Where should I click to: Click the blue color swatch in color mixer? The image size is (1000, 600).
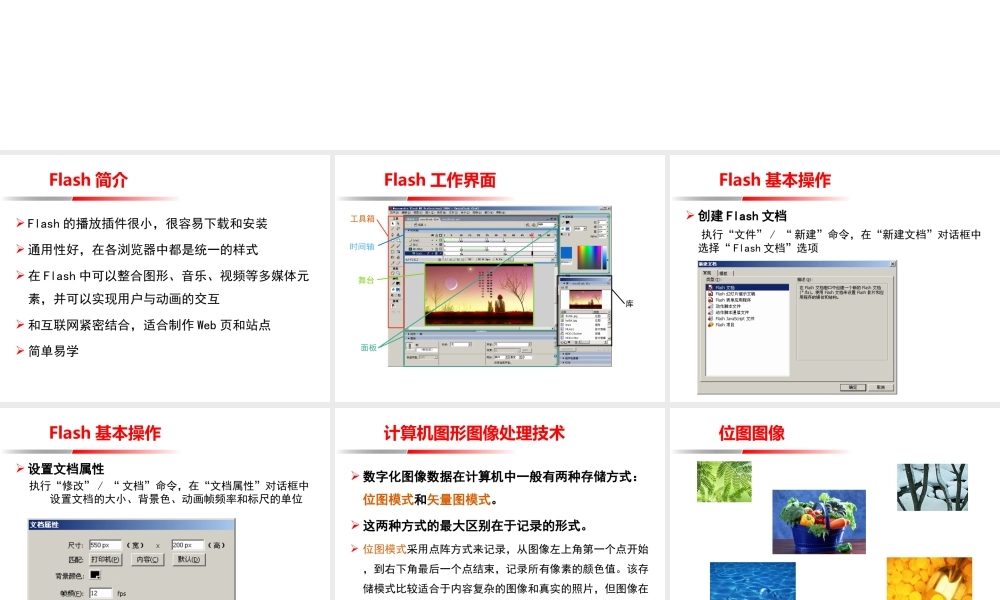pos(566,253)
